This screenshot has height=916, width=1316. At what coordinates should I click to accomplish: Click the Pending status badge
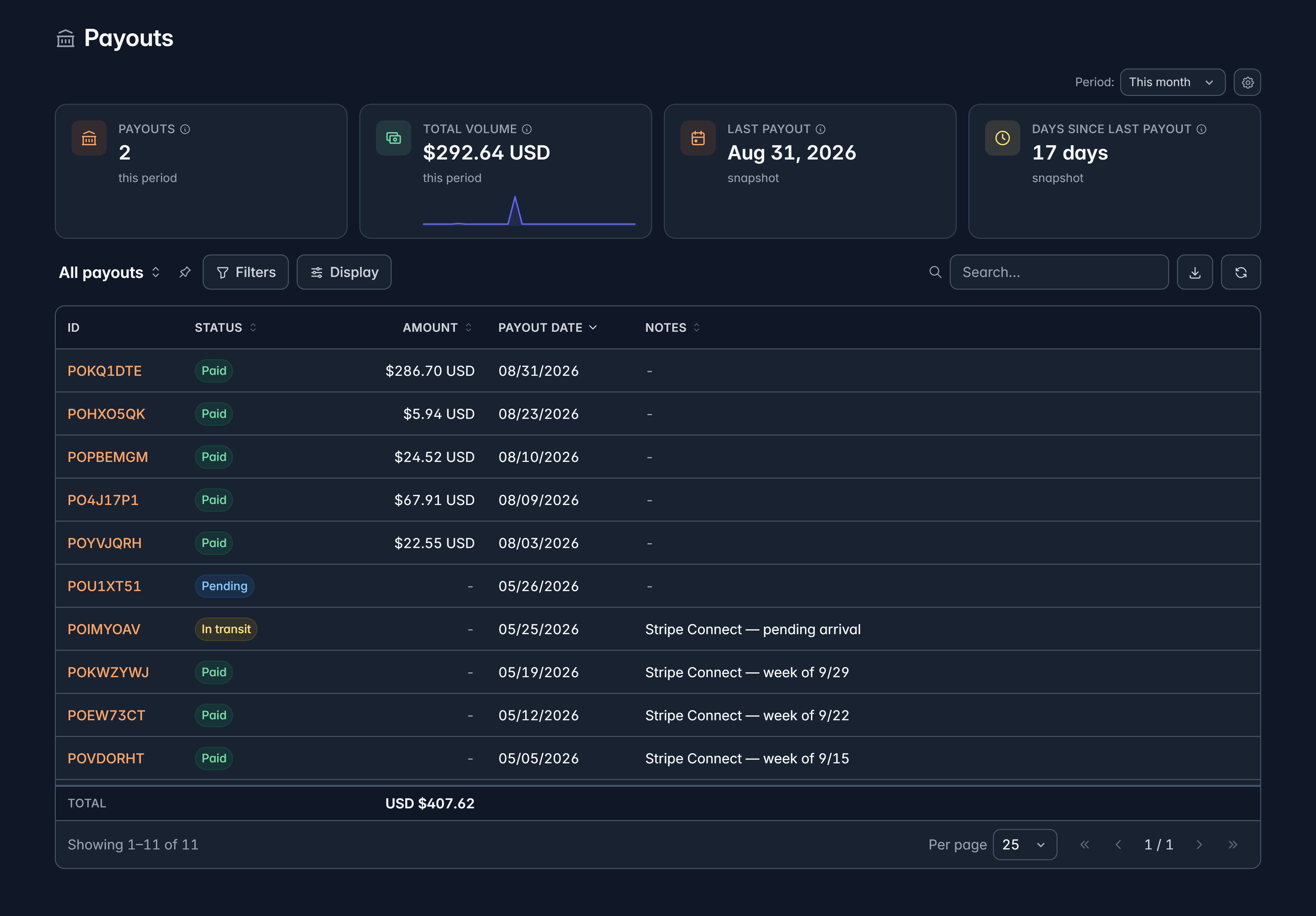224,586
